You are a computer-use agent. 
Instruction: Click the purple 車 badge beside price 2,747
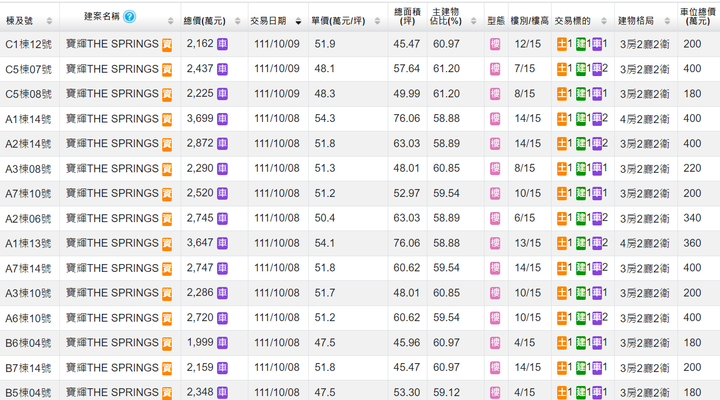222,268
